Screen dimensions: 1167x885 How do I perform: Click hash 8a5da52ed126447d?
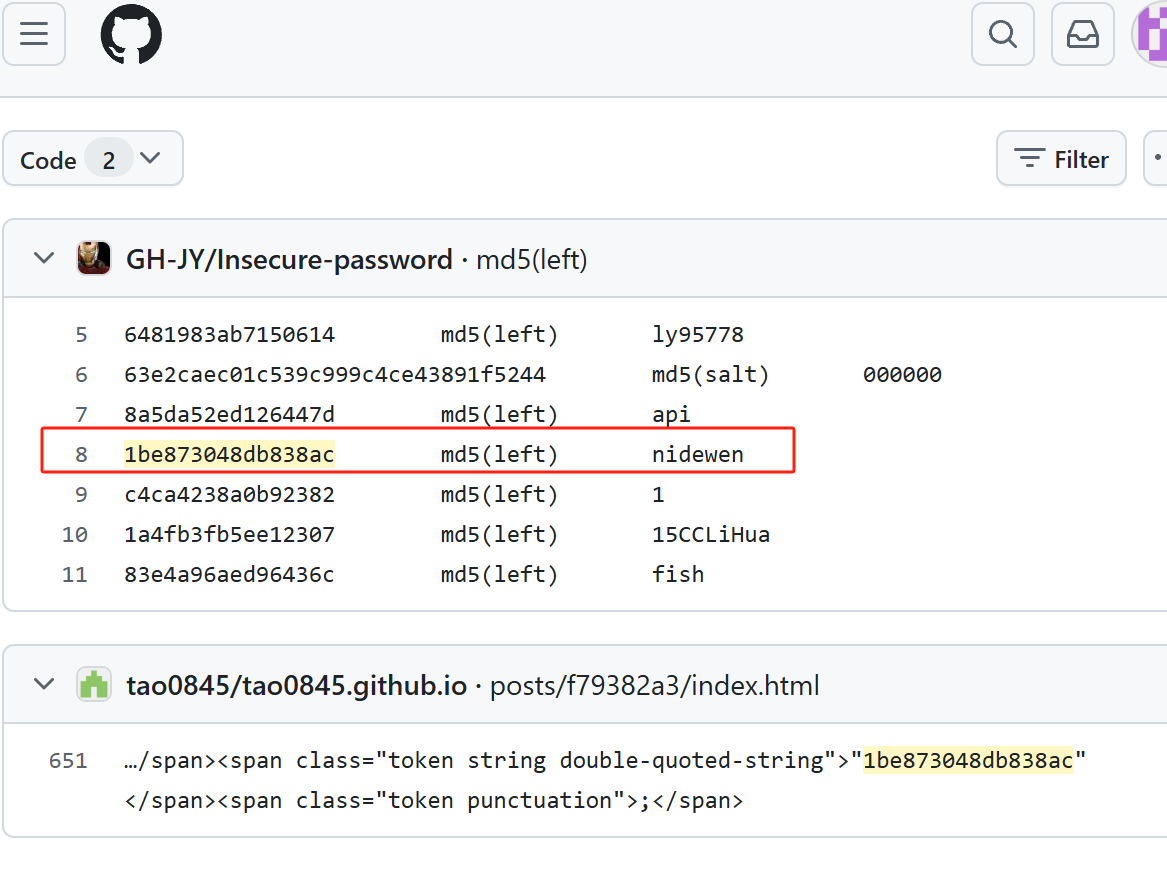click(229, 415)
